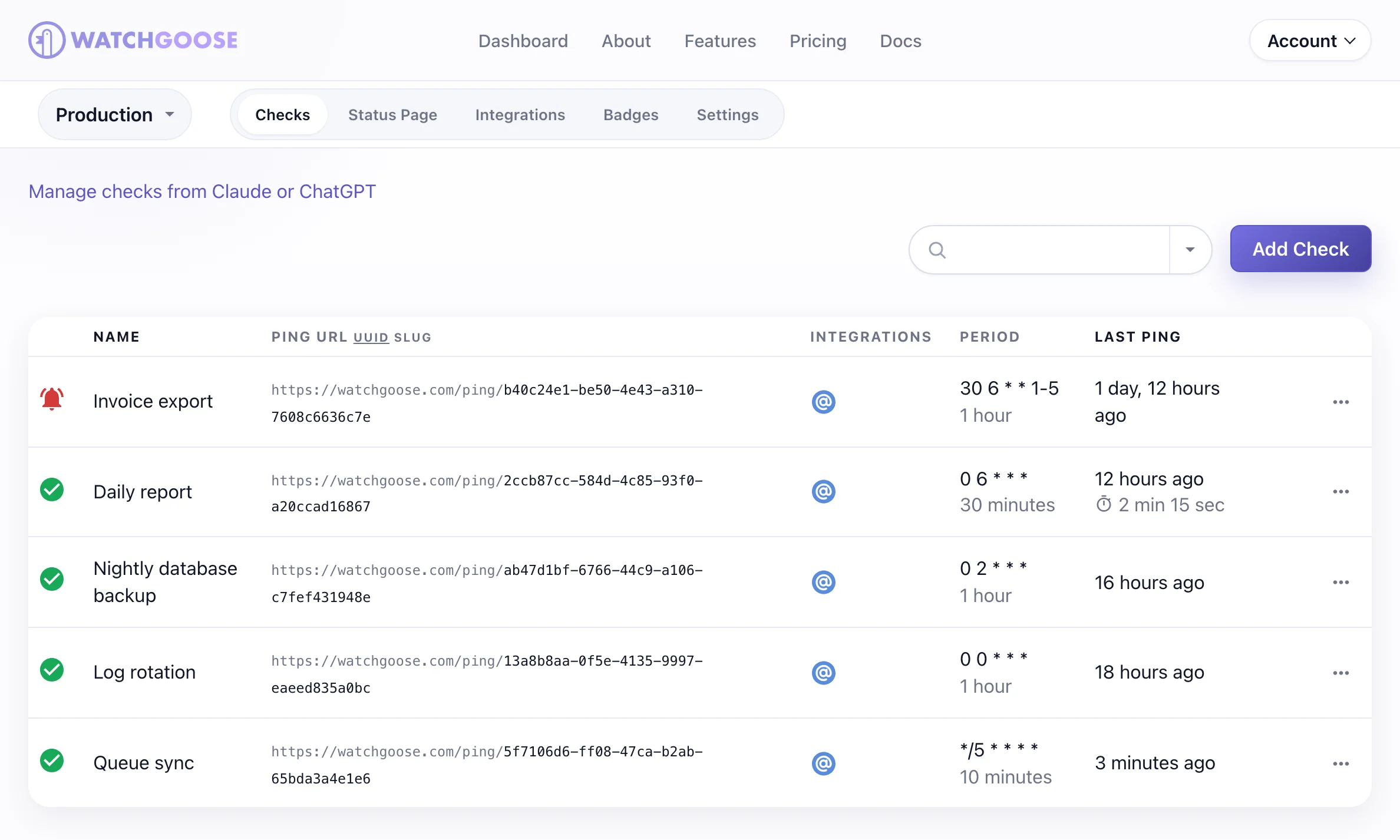Click '18 hours ago' last ping of Log rotation

click(x=1149, y=672)
